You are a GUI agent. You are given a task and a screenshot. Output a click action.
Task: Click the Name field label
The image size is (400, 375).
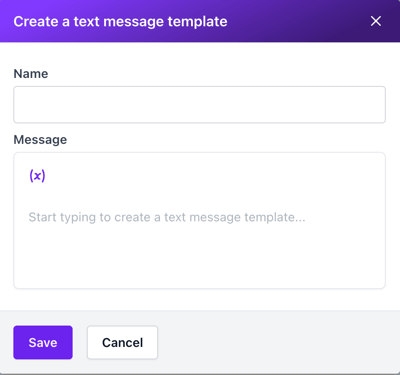click(x=31, y=74)
